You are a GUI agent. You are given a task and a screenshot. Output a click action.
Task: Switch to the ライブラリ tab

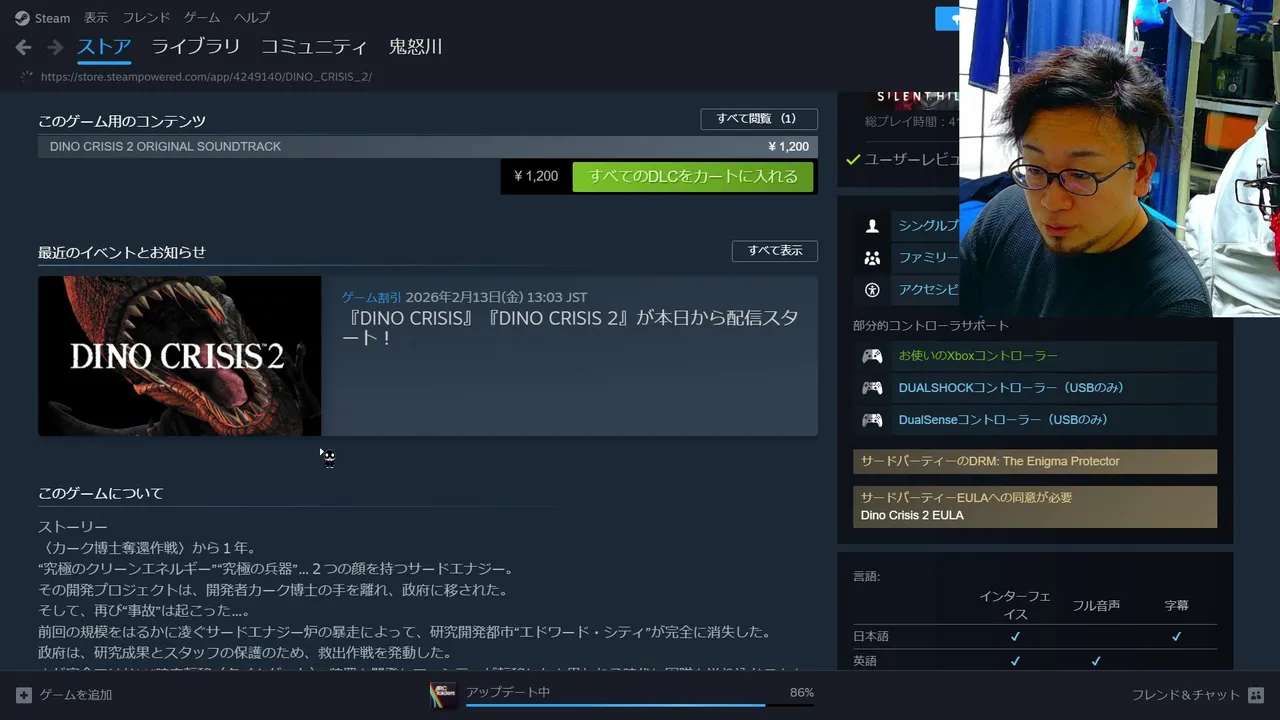pos(196,47)
